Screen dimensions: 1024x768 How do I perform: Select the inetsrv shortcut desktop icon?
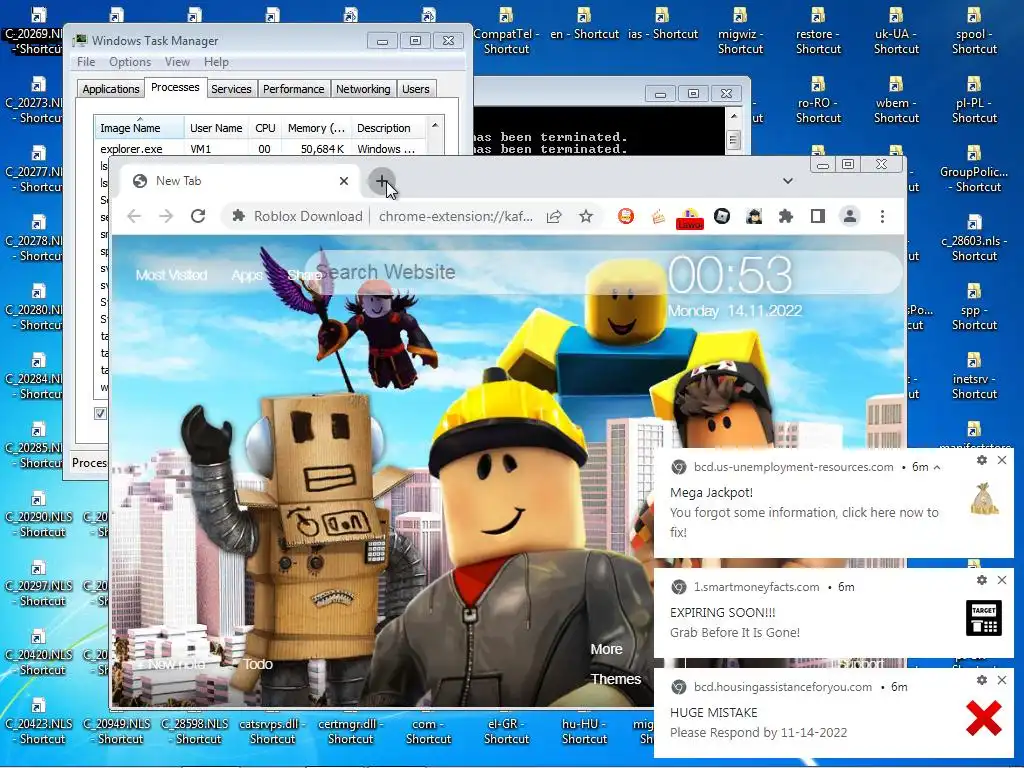point(974,377)
